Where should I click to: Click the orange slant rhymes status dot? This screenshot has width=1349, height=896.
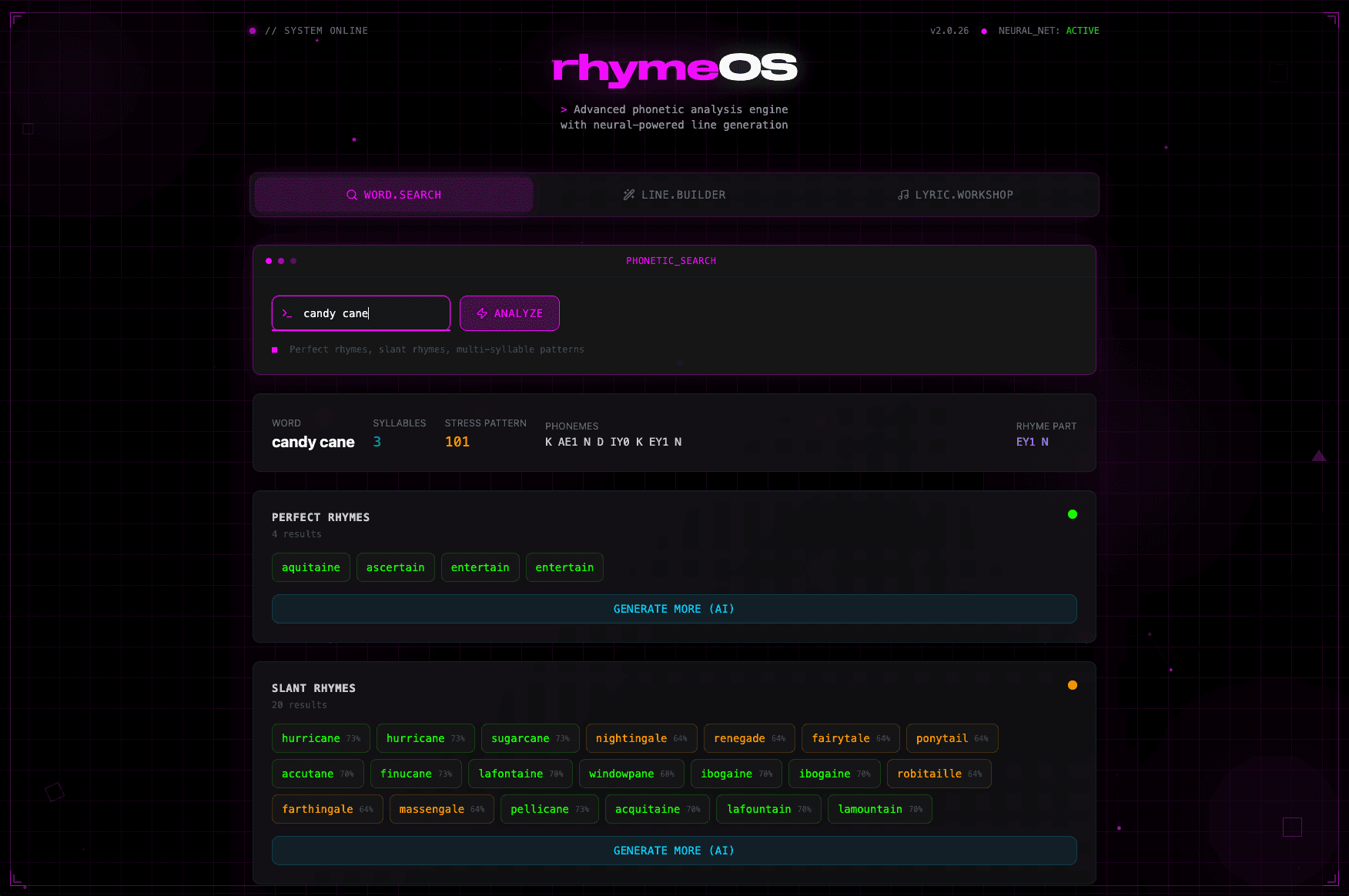click(1073, 685)
